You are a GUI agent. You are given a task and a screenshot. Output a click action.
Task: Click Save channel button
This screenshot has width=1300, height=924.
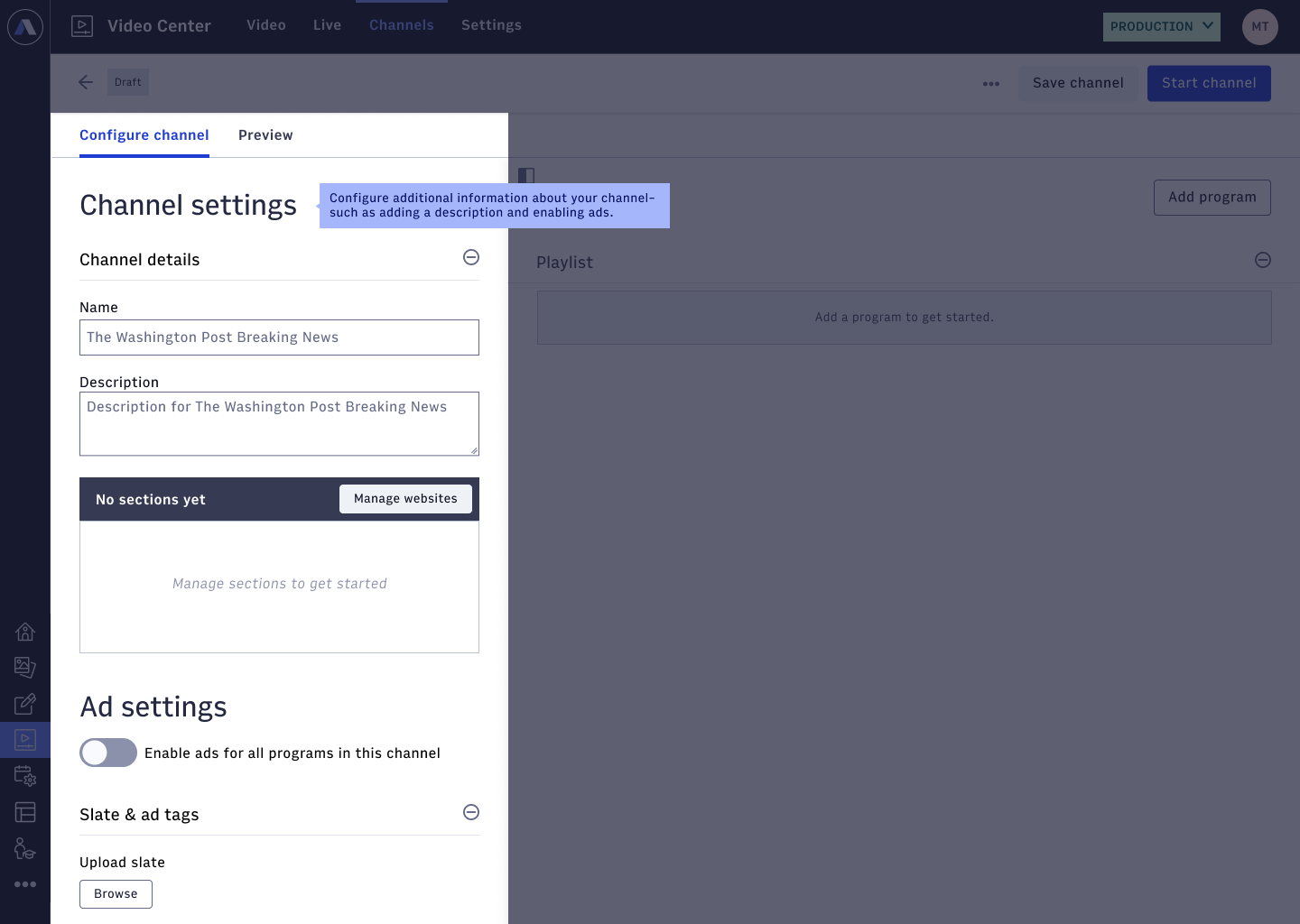point(1078,83)
